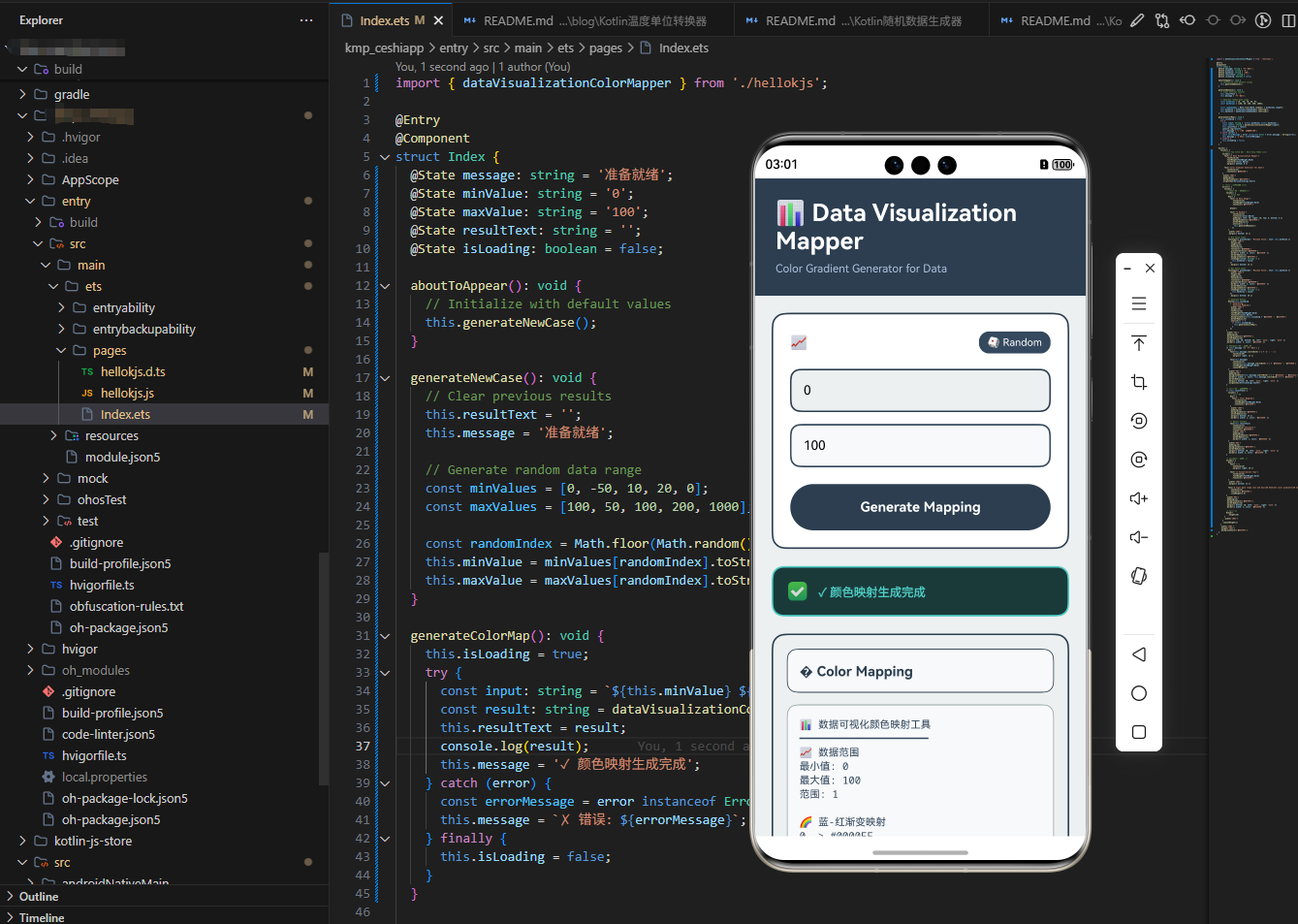Tap the emulator Home circle button
Image resolution: width=1298 pixels, height=924 pixels.
coord(1139,693)
